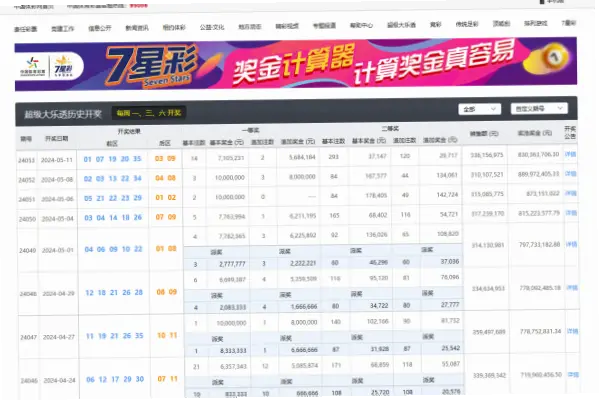Screen dimensions: 599x401
Task: Select 信息公开 in the top menu
Action: pyautogui.click(x=100, y=28)
